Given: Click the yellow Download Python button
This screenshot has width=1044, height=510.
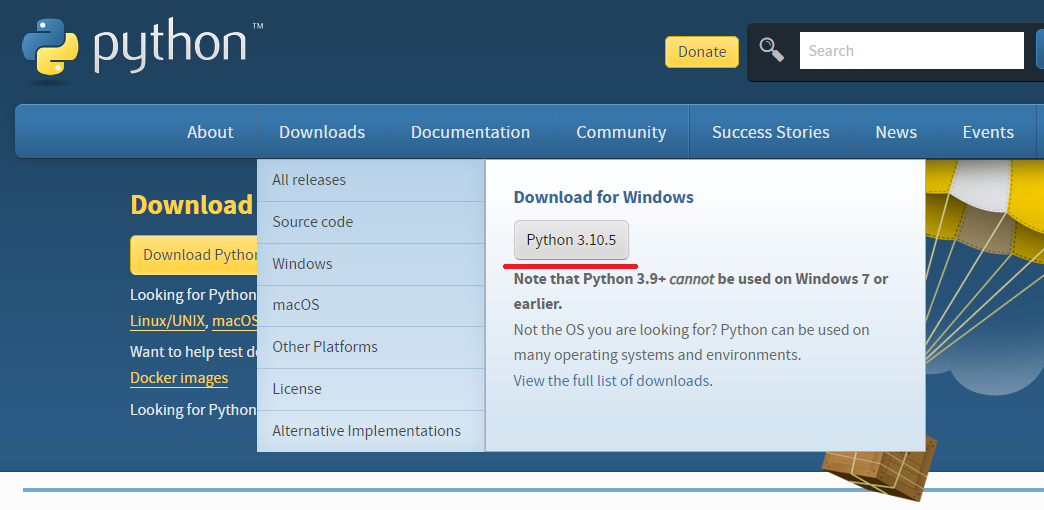Looking at the screenshot, I should (x=194, y=255).
